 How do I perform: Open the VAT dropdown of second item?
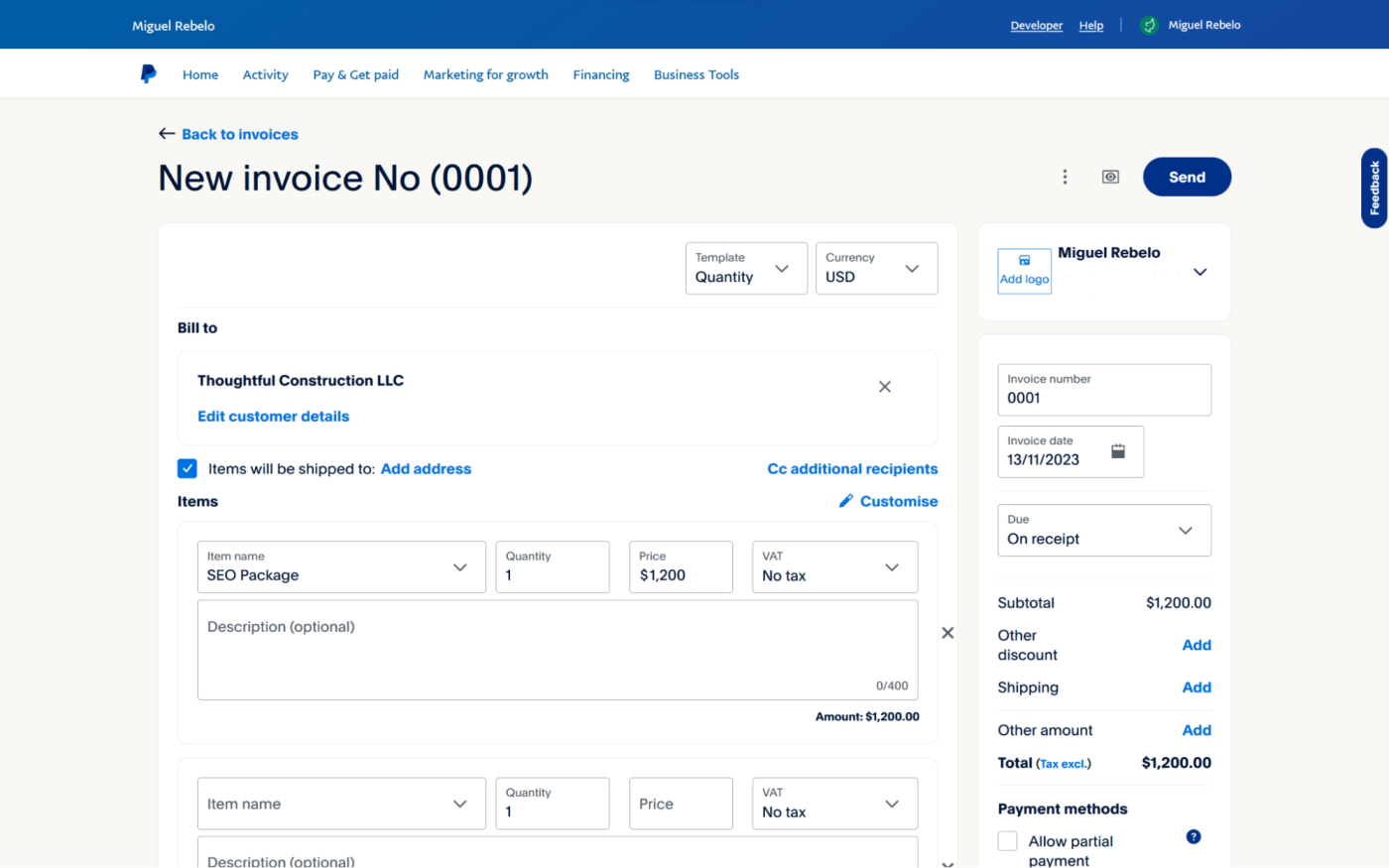[x=834, y=804]
